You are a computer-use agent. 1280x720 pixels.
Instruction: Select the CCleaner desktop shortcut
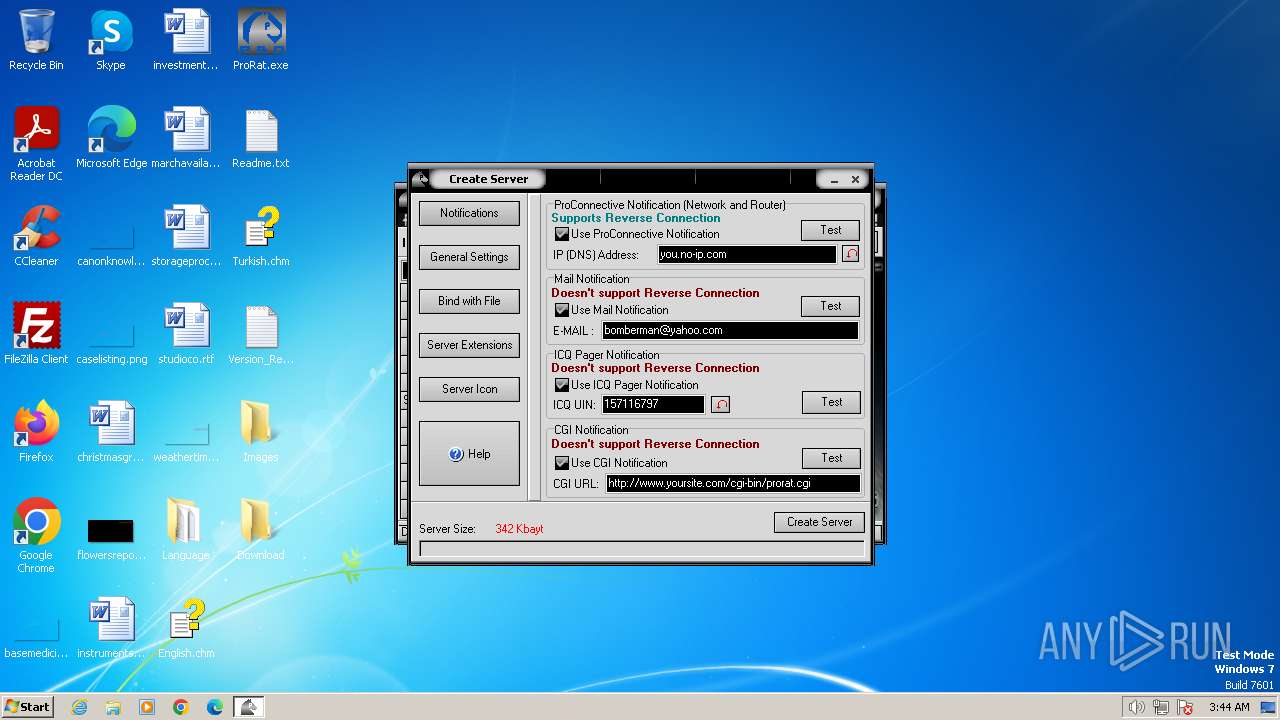click(x=36, y=236)
